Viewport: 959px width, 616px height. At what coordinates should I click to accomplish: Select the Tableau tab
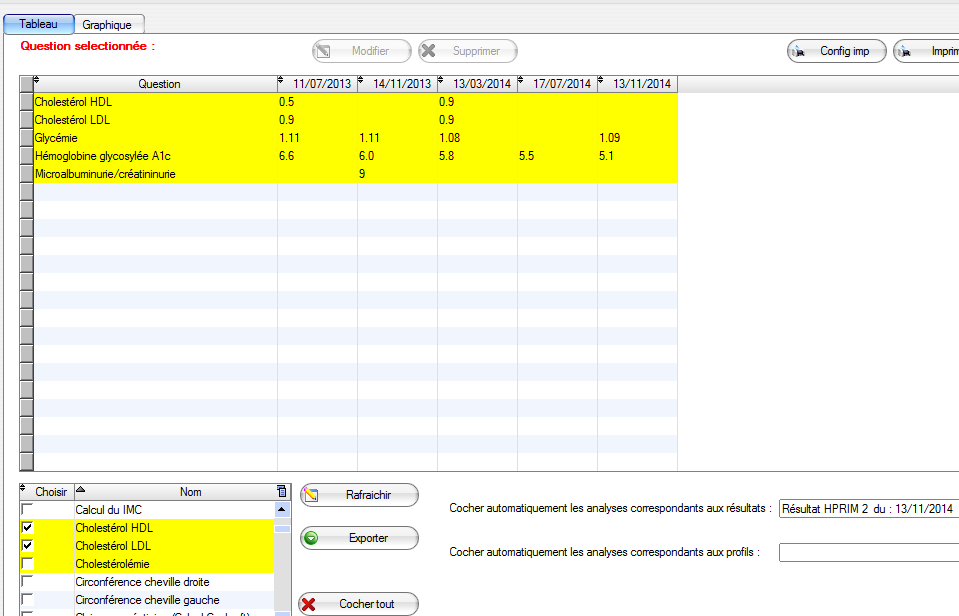click(x=38, y=23)
